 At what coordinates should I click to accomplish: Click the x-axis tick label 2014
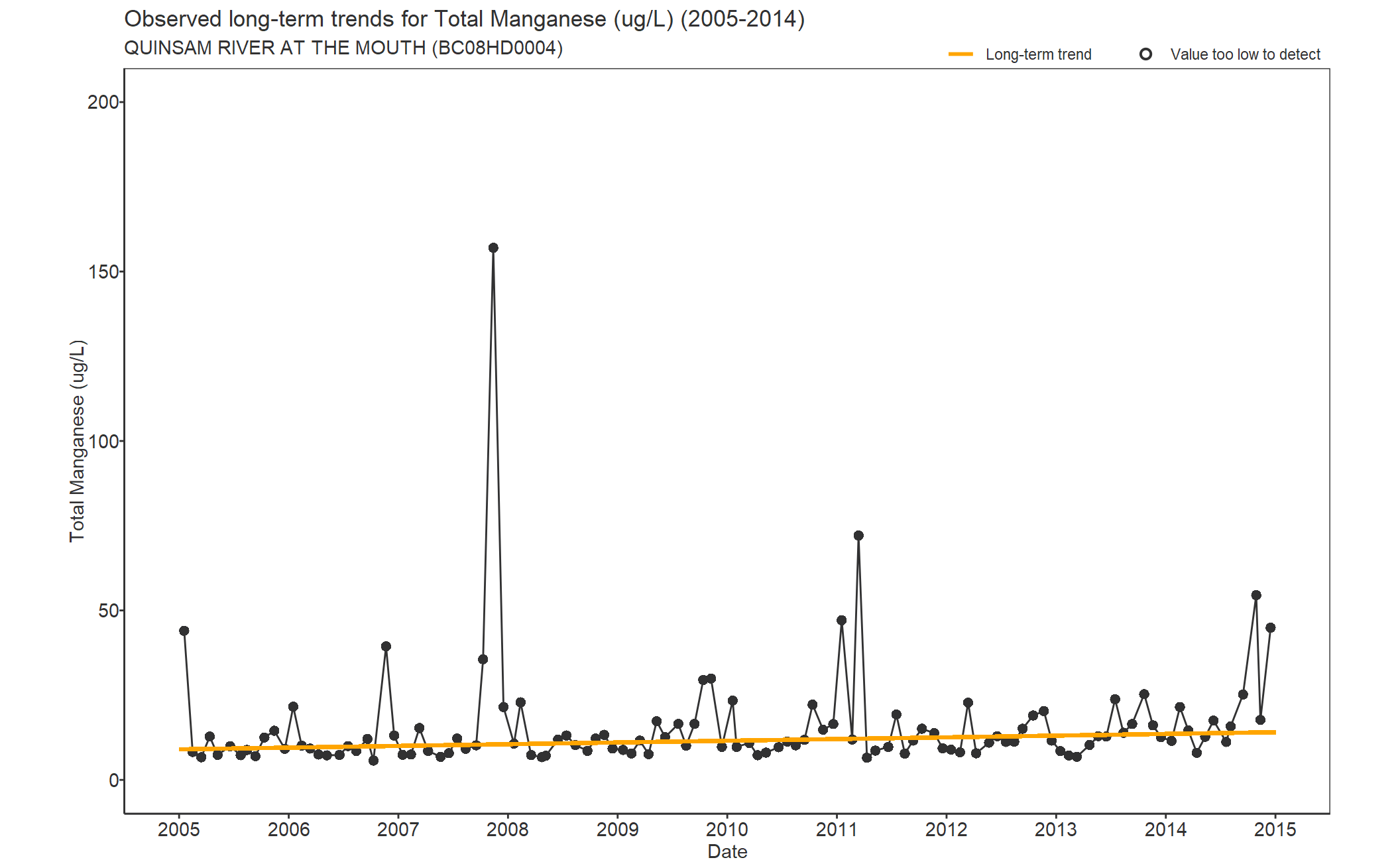click(x=1165, y=830)
